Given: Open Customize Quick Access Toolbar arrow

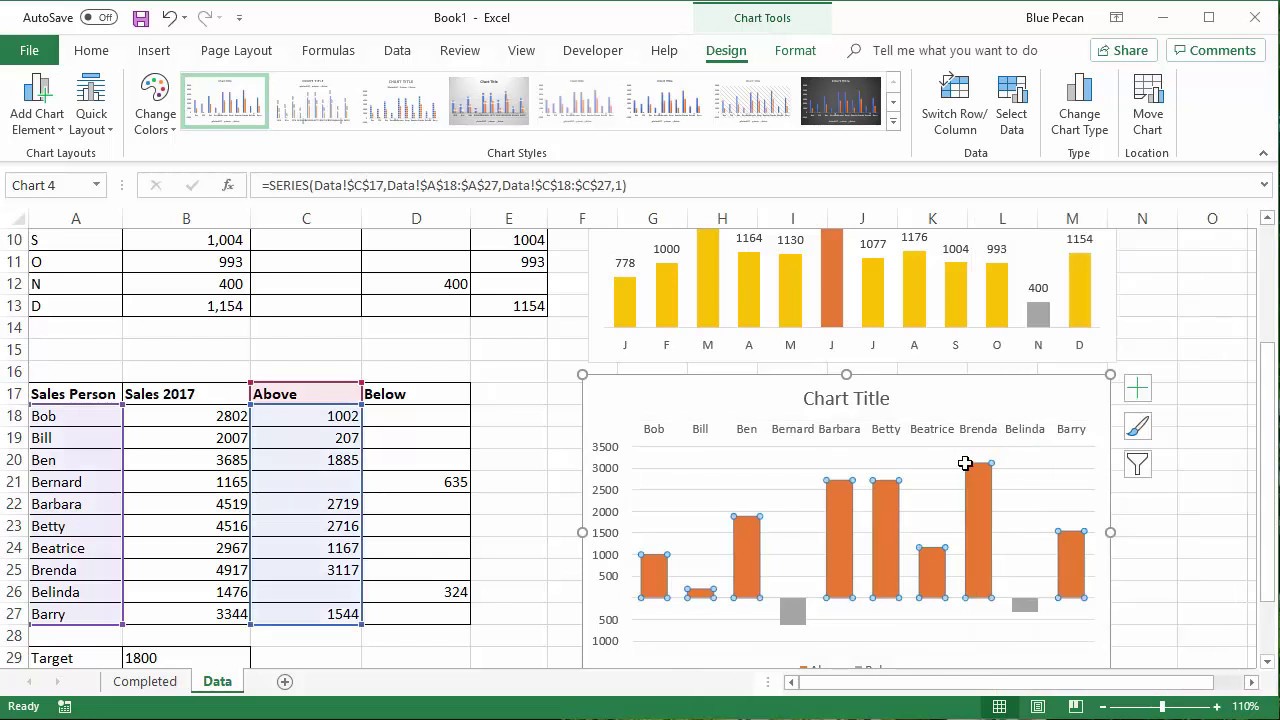Looking at the screenshot, I should [x=239, y=18].
